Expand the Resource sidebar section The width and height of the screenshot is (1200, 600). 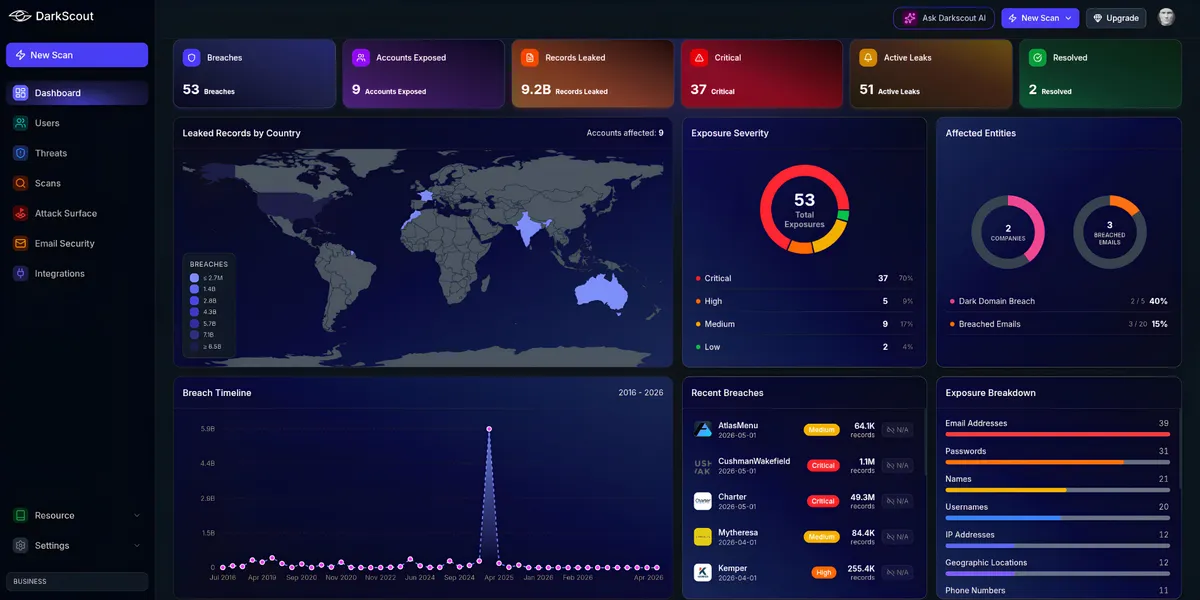pyautogui.click(x=77, y=515)
